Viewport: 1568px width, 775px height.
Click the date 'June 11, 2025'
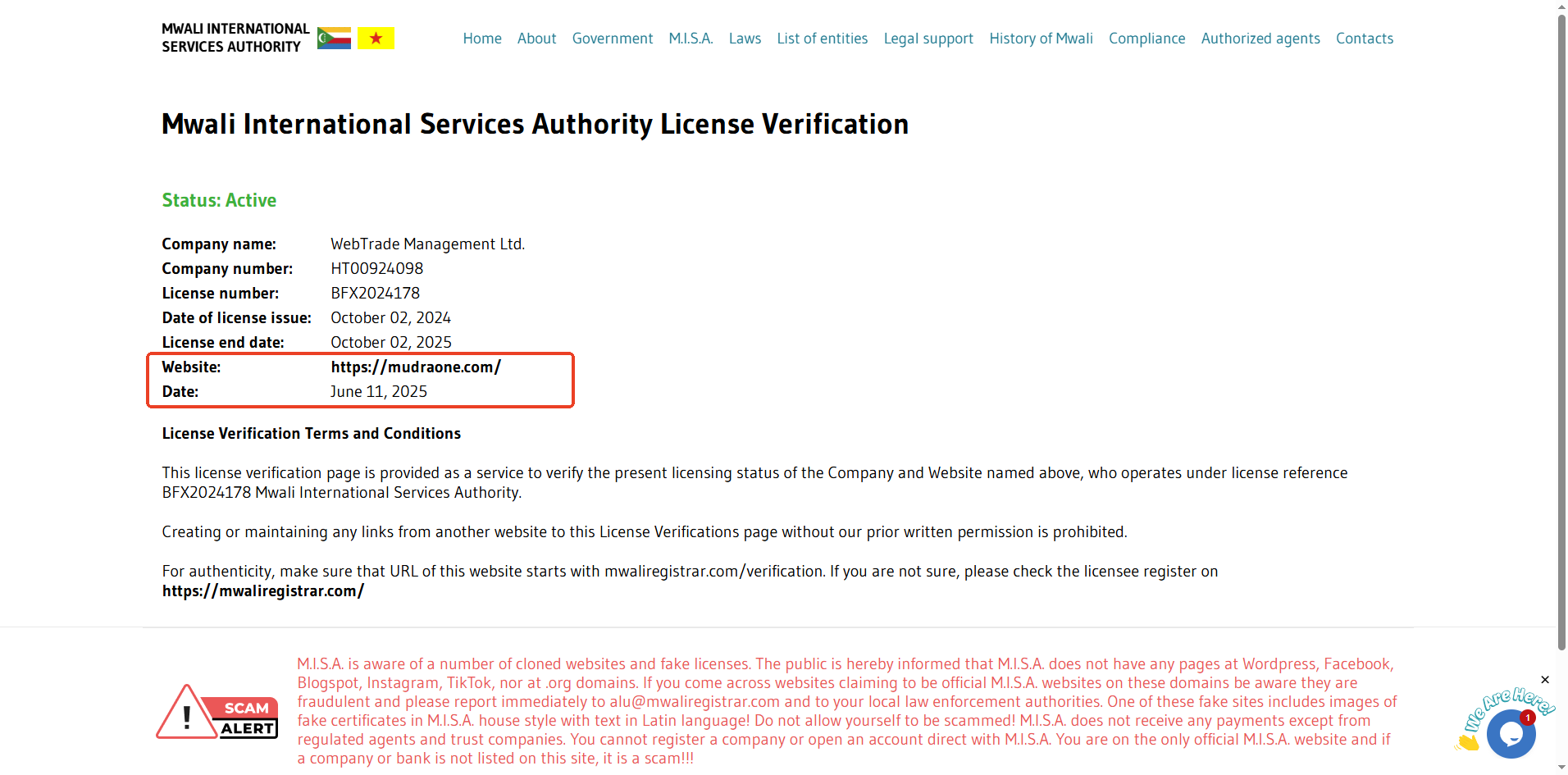click(x=379, y=392)
